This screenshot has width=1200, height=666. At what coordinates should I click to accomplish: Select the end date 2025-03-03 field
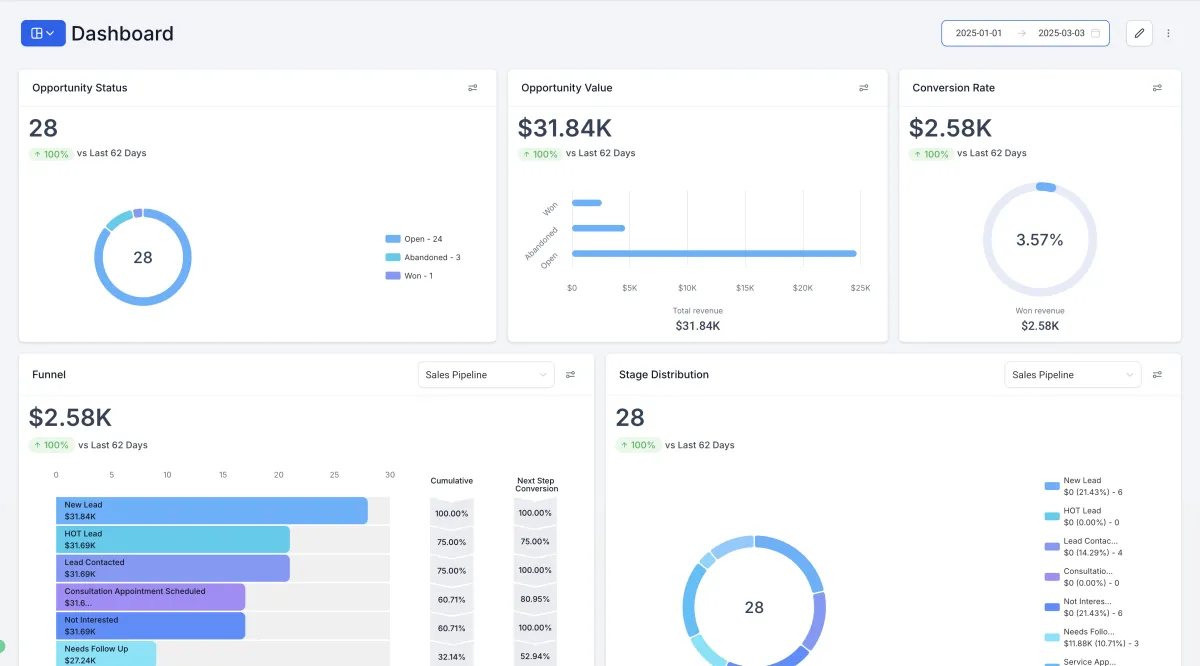tap(1061, 33)
